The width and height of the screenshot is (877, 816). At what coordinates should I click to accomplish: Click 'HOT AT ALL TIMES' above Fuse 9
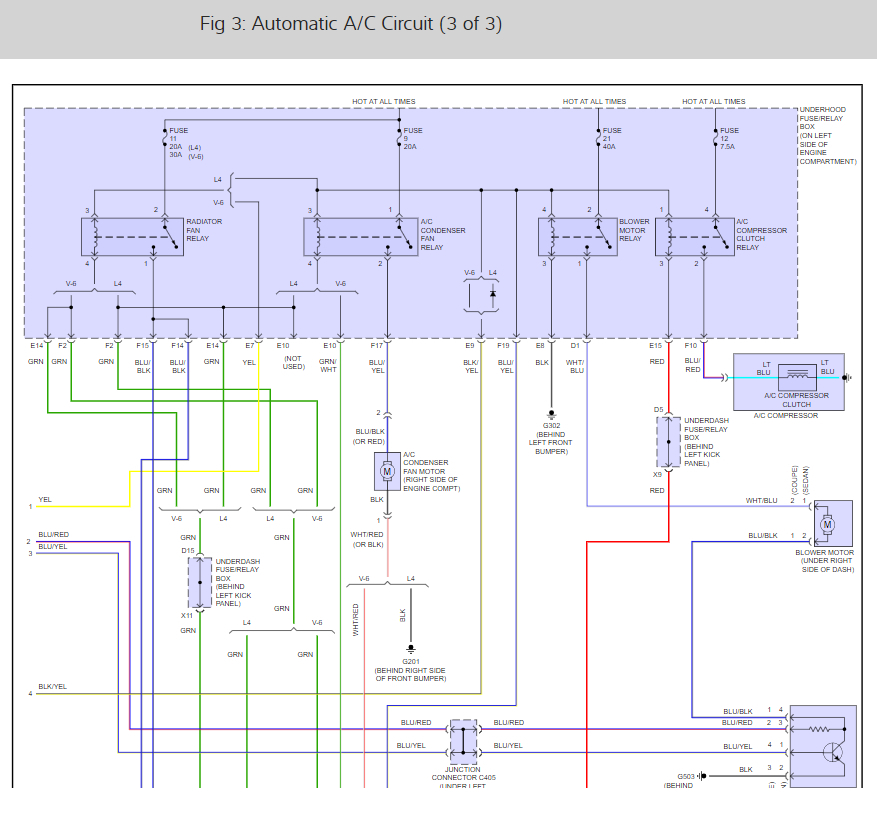384,101
